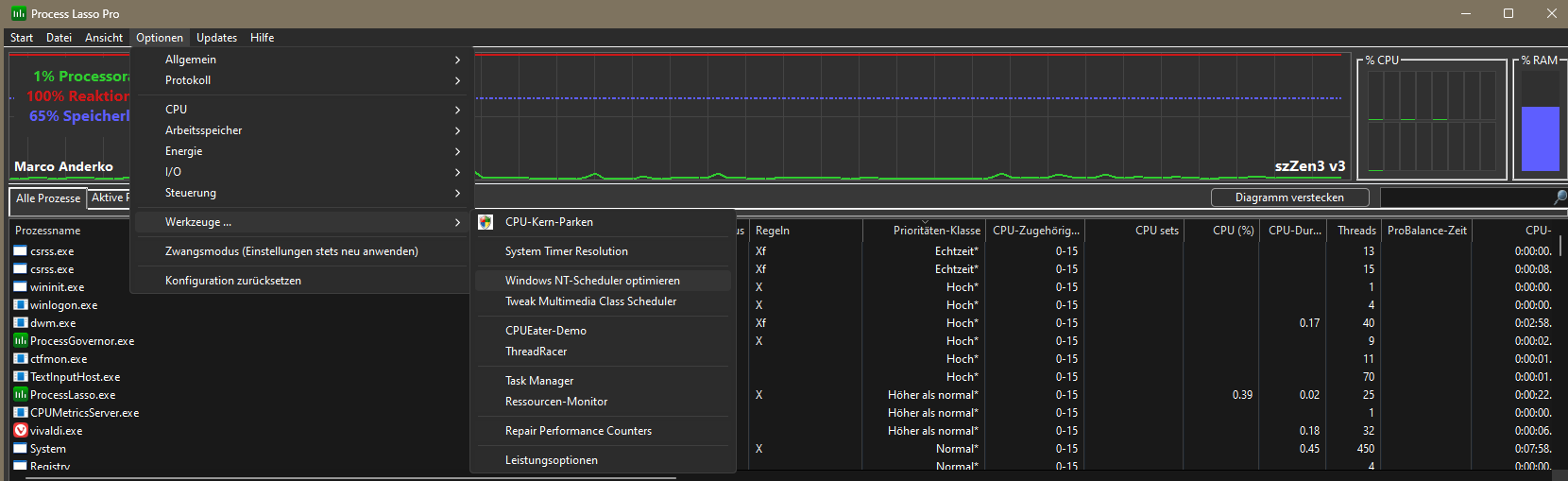1568x481 pixels.
Task: Click the ProcessLasso.exe process icon
Action: 20,394
